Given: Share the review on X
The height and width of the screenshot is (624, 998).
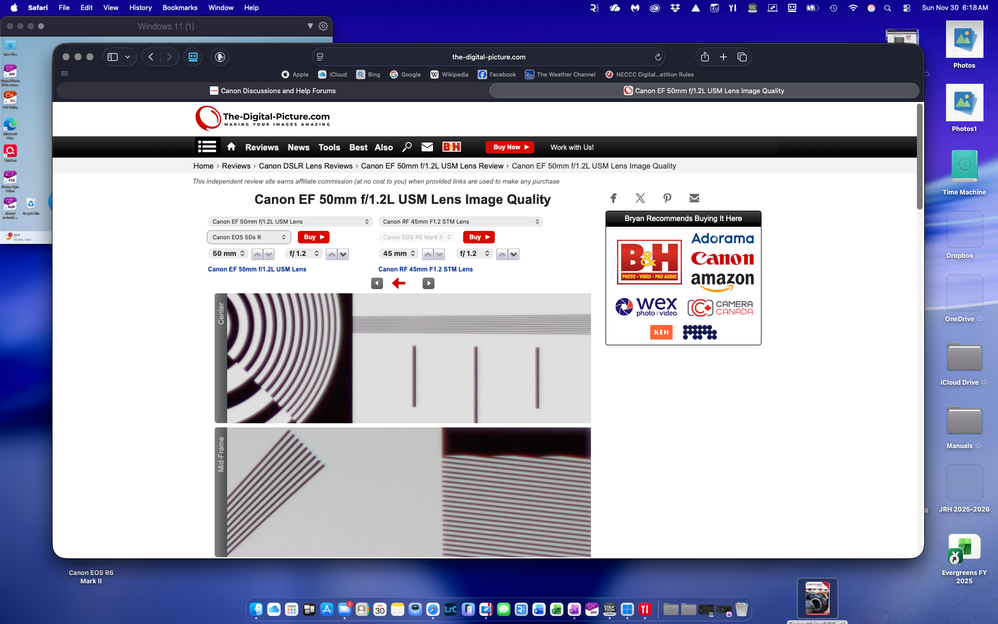Looking at the screenshot, I should click(x=640, y=198).
